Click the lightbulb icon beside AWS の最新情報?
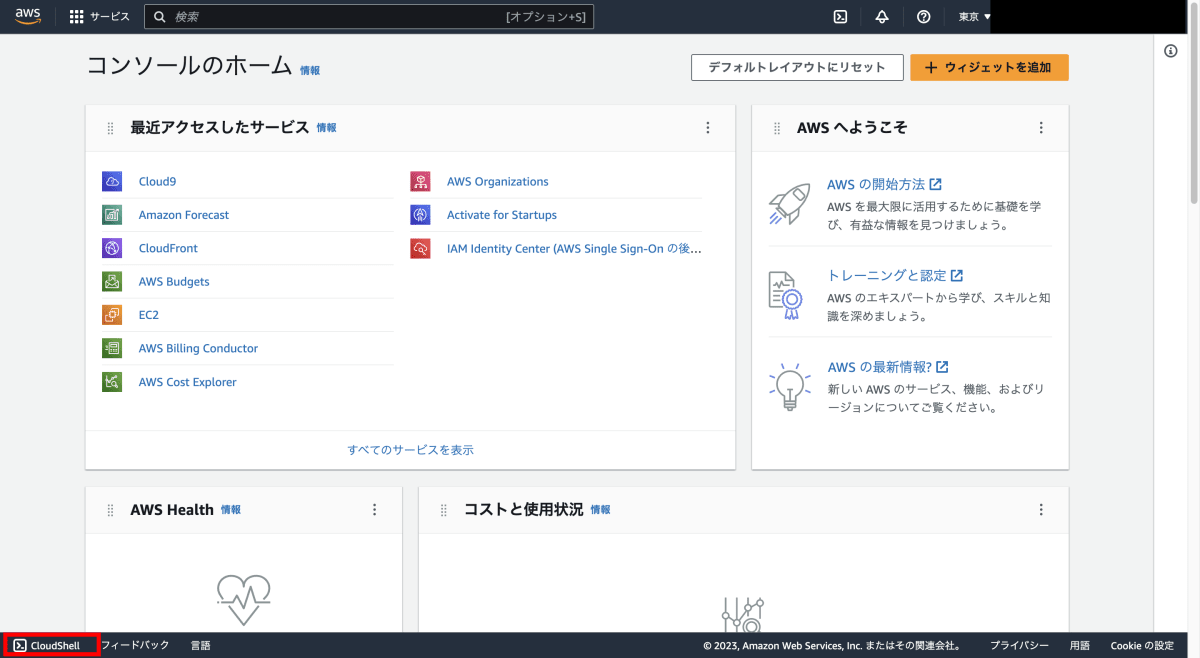The image size is (1200, 658). [788, 386]
